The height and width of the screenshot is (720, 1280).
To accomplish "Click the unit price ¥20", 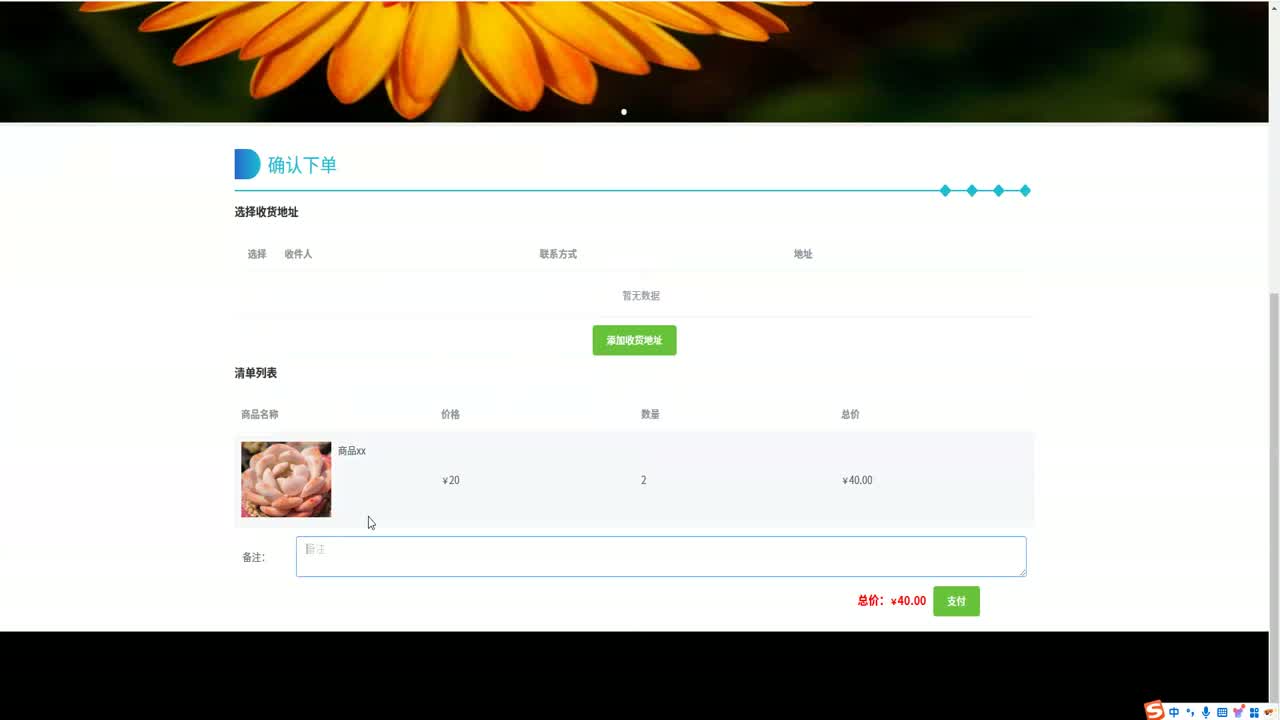I will 451,480.
